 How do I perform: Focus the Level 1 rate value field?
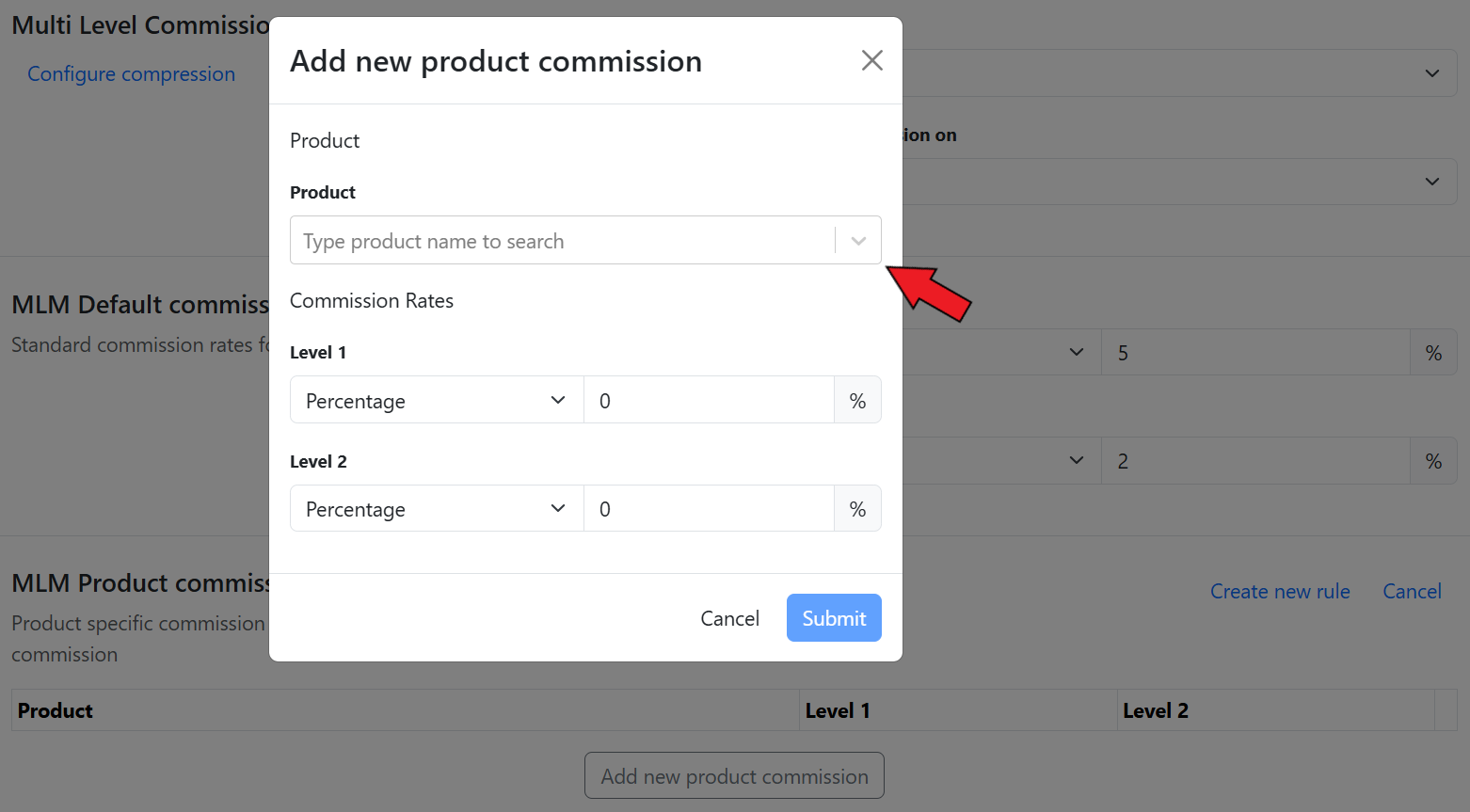pos(708,401)
